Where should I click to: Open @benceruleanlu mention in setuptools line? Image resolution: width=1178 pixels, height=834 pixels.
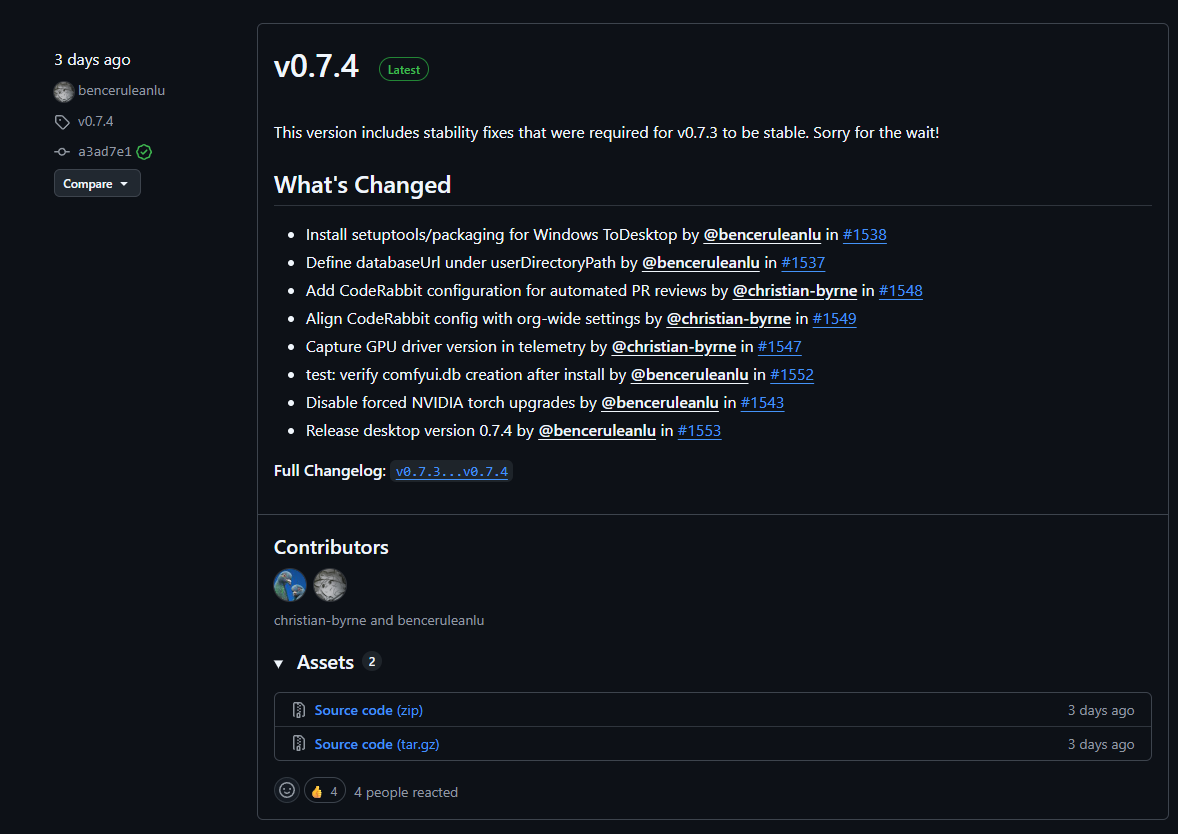tap(762, 234)
